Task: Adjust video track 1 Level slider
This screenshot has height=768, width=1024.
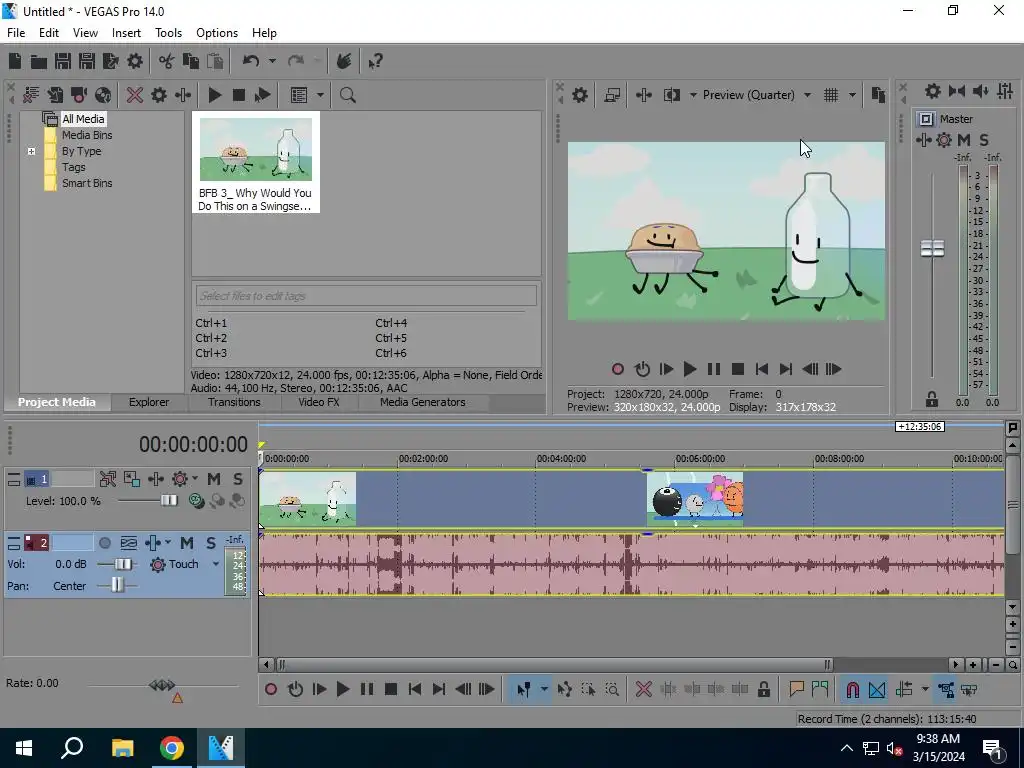Action: pyautogui.click(x=169, y=501)
